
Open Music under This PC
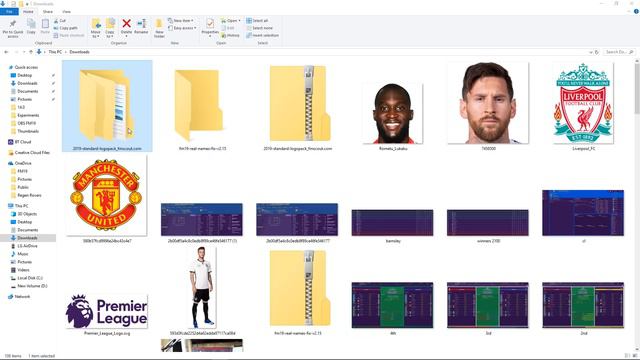point(19,254)
